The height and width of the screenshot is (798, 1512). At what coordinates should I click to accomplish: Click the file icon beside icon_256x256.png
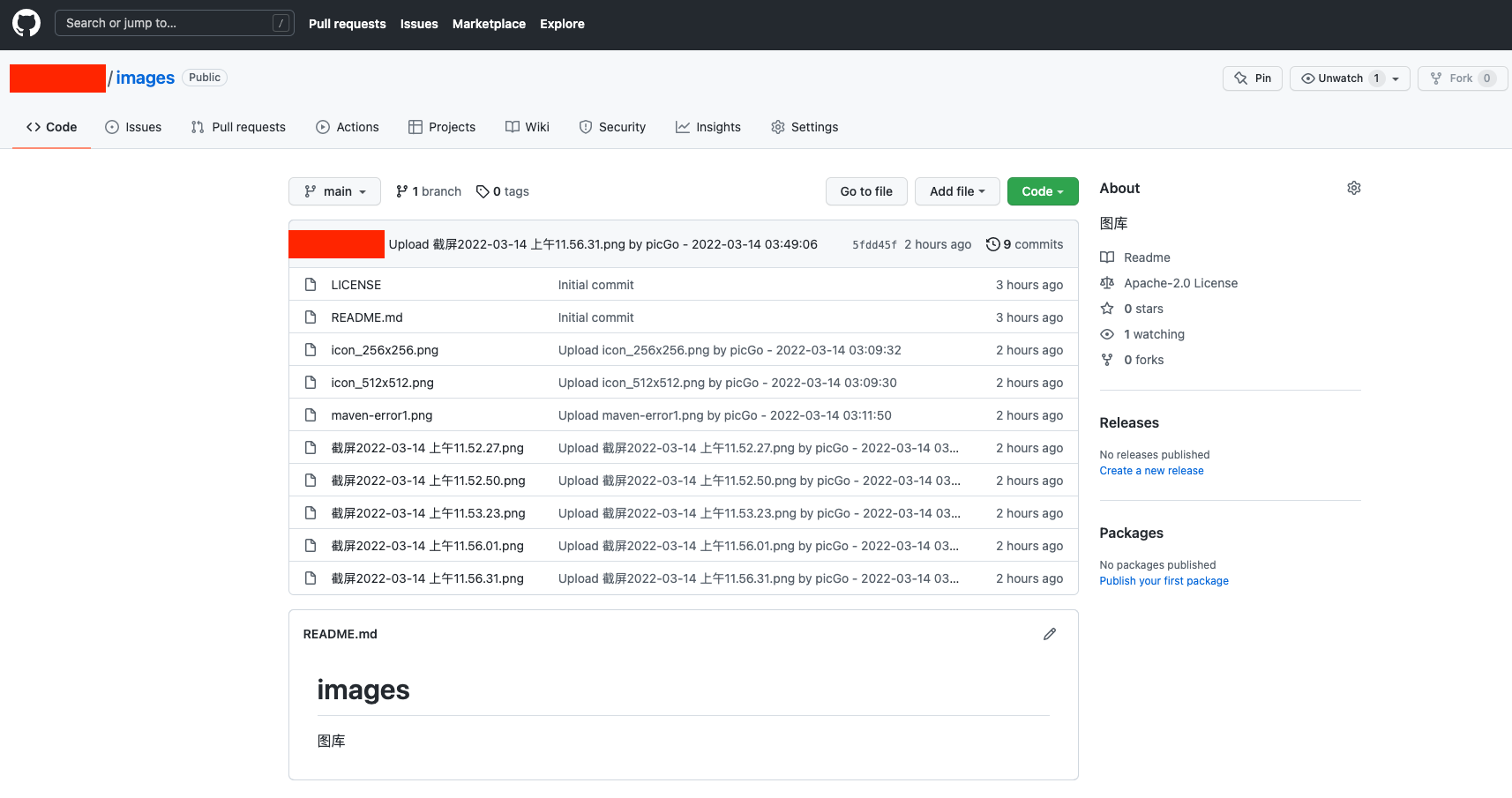click(x=311, y=350)
